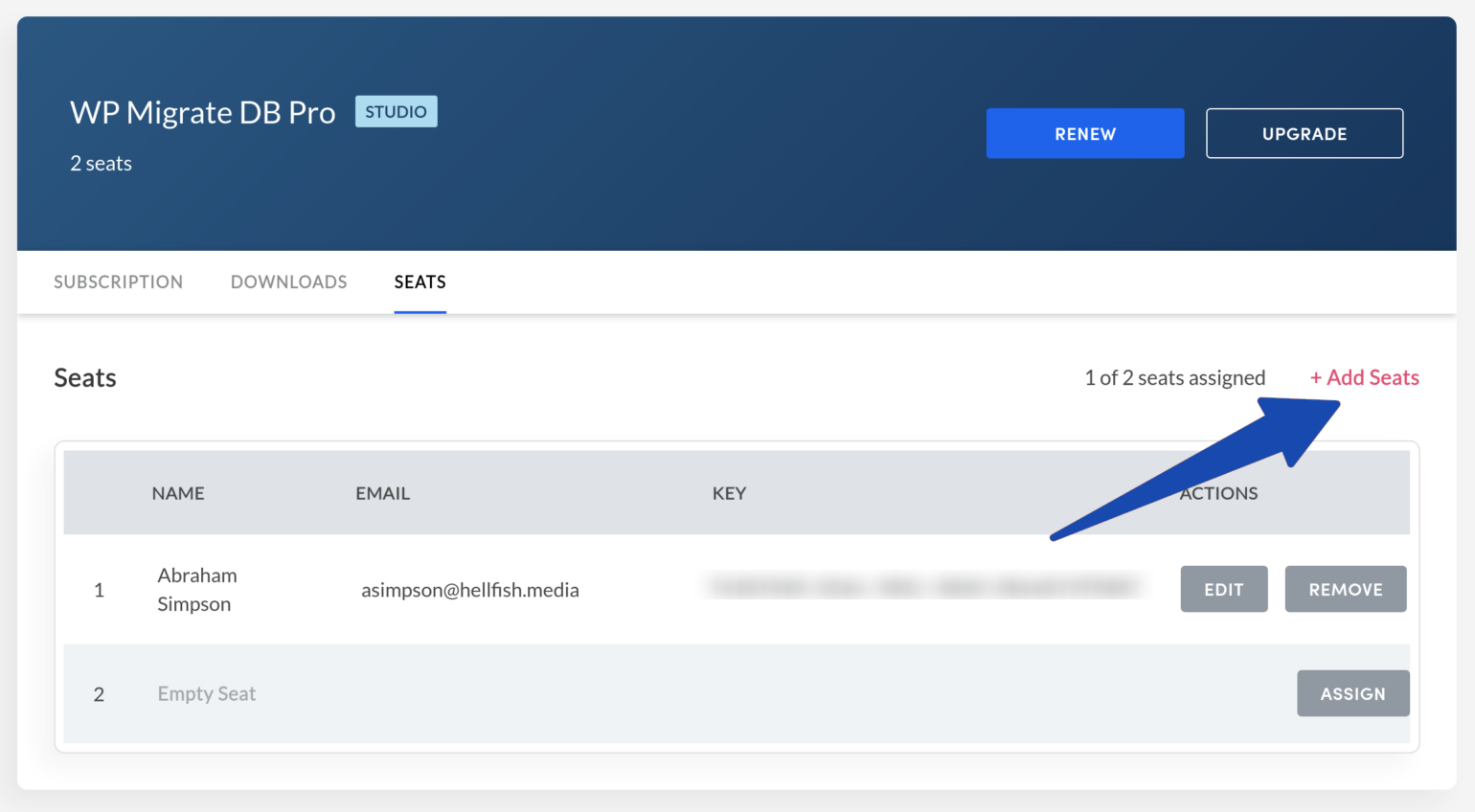Screen dimensions: 1475x812
Task: Click Abraham Simpson's name in the table
Action: click(x=197, y=589)
